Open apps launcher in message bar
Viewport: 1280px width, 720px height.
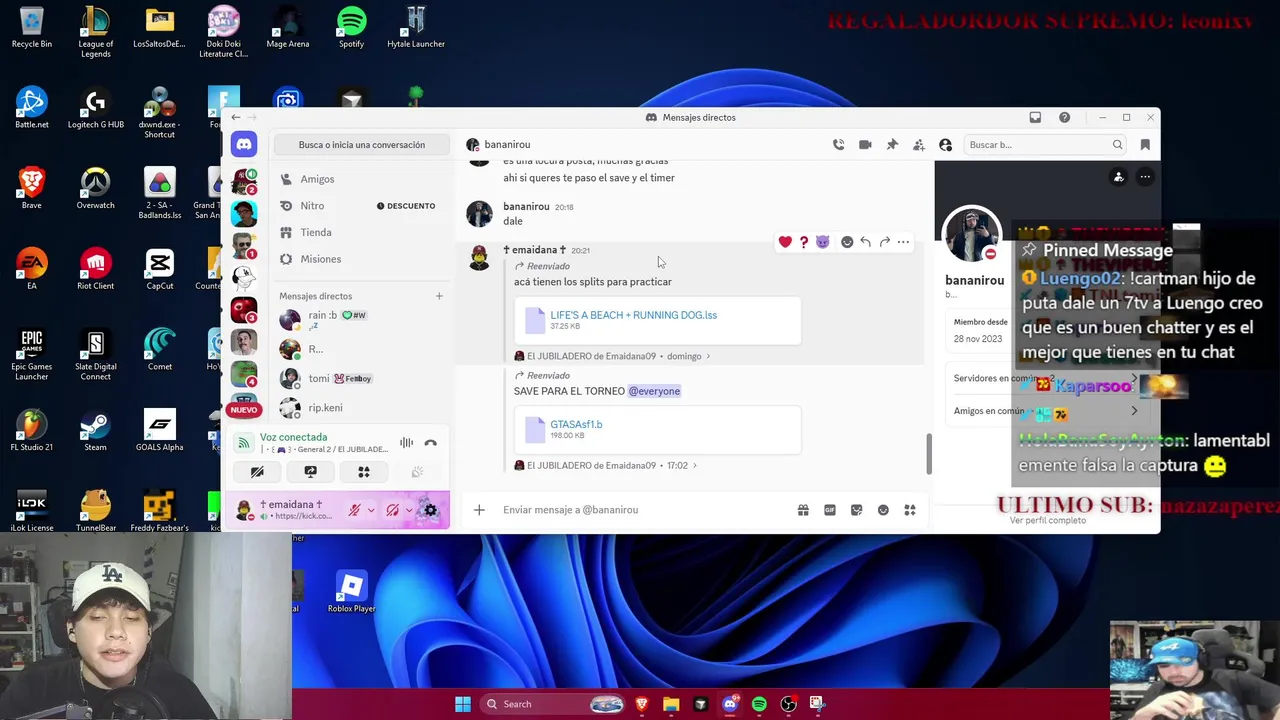tap(910, 510)
